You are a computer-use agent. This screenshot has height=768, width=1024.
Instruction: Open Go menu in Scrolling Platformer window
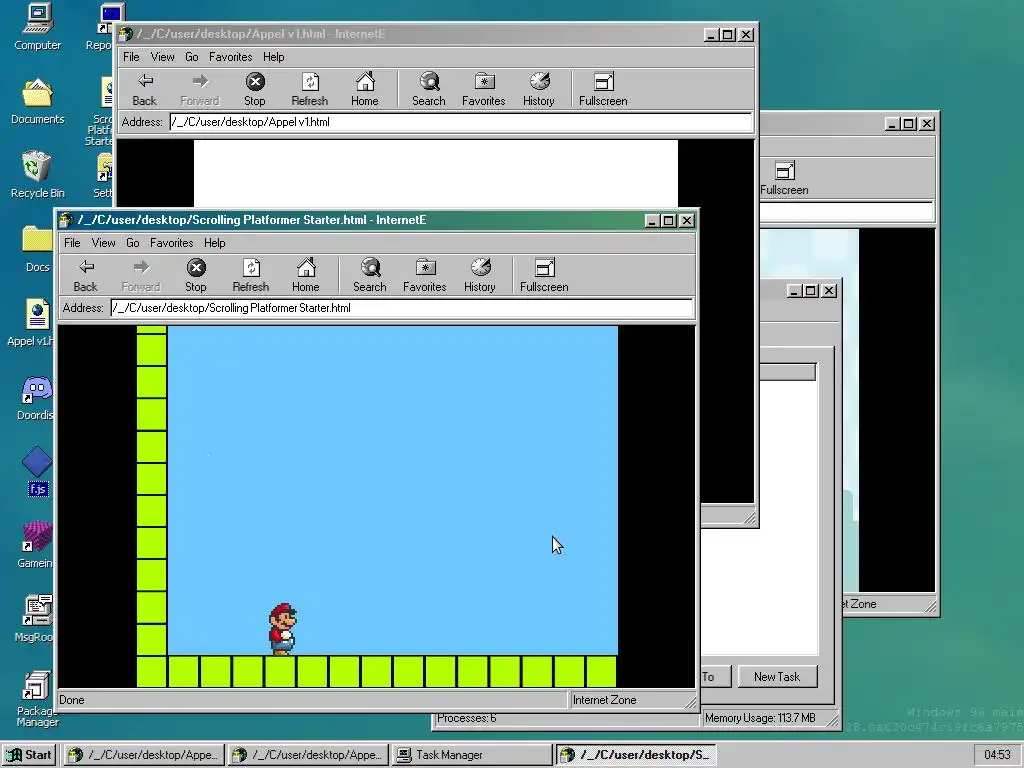133,243
